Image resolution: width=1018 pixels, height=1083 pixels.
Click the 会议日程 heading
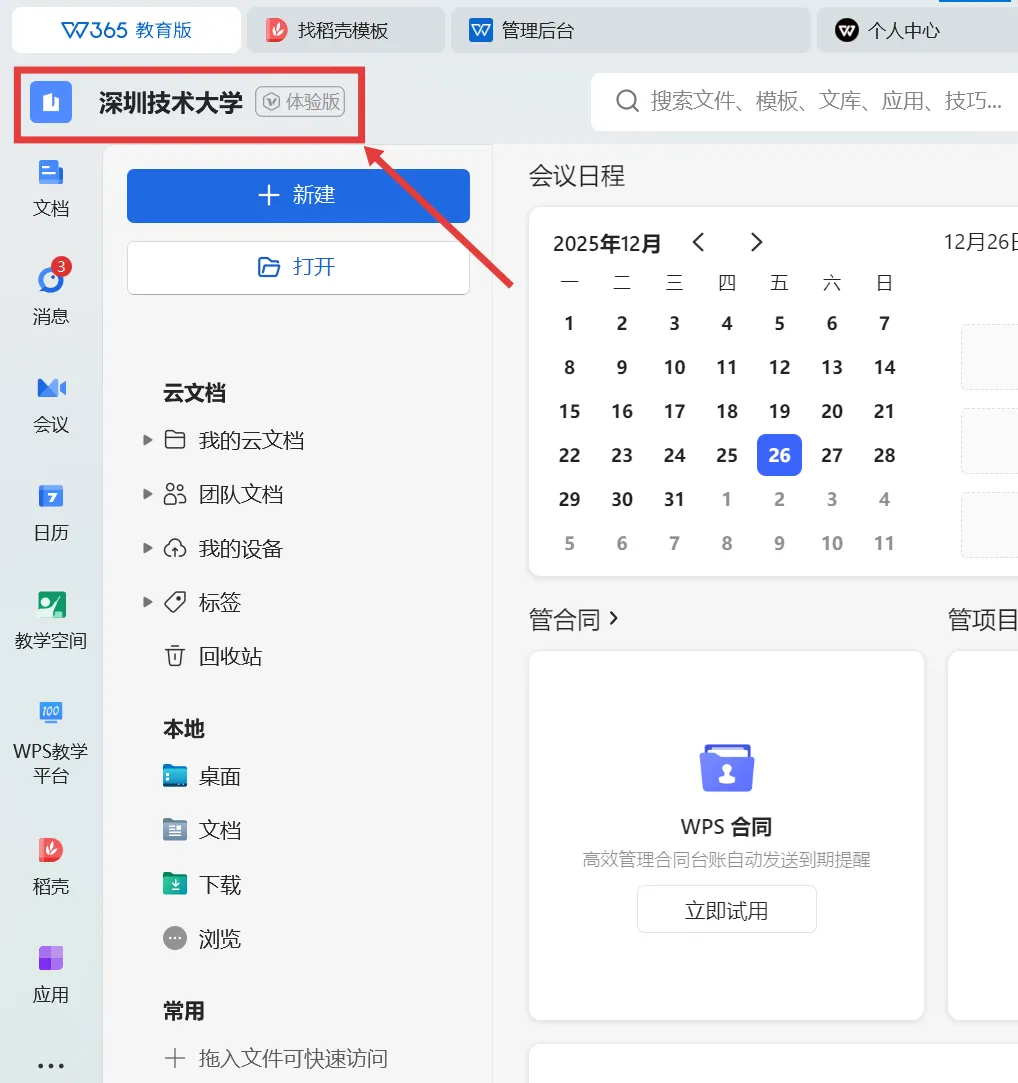tap(577, 175)
